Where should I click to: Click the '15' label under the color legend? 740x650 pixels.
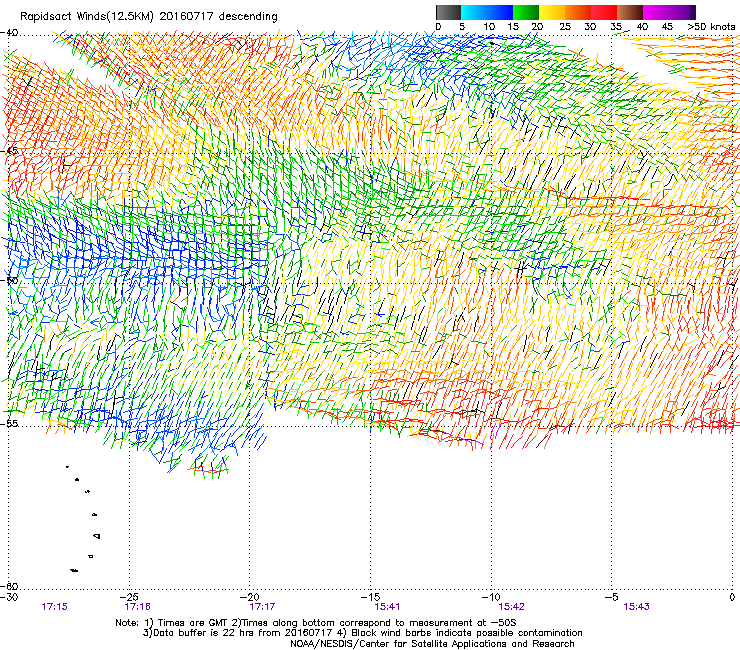513,27
